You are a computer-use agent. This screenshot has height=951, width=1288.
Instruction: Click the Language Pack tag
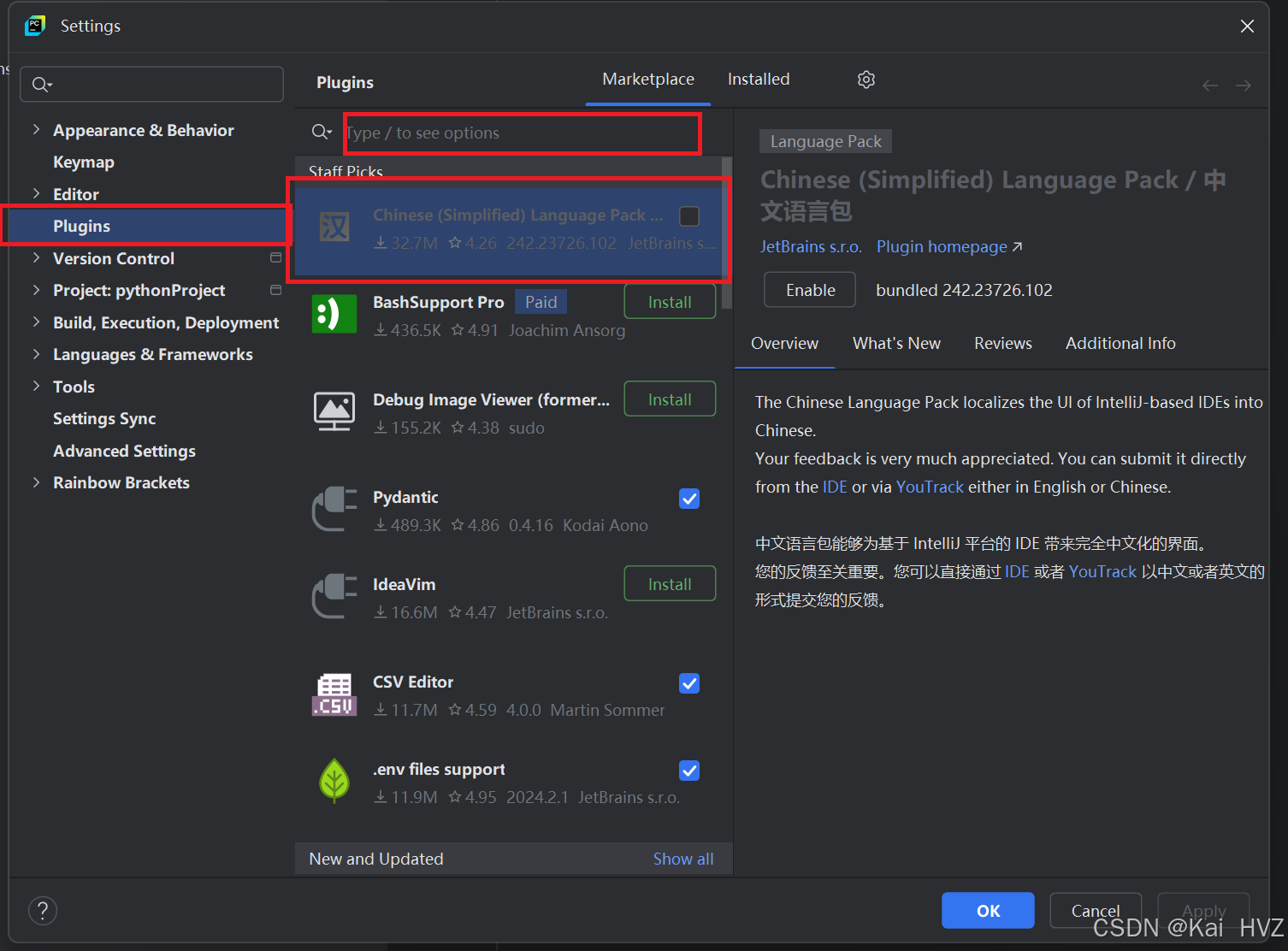click(x=825, y=141)
